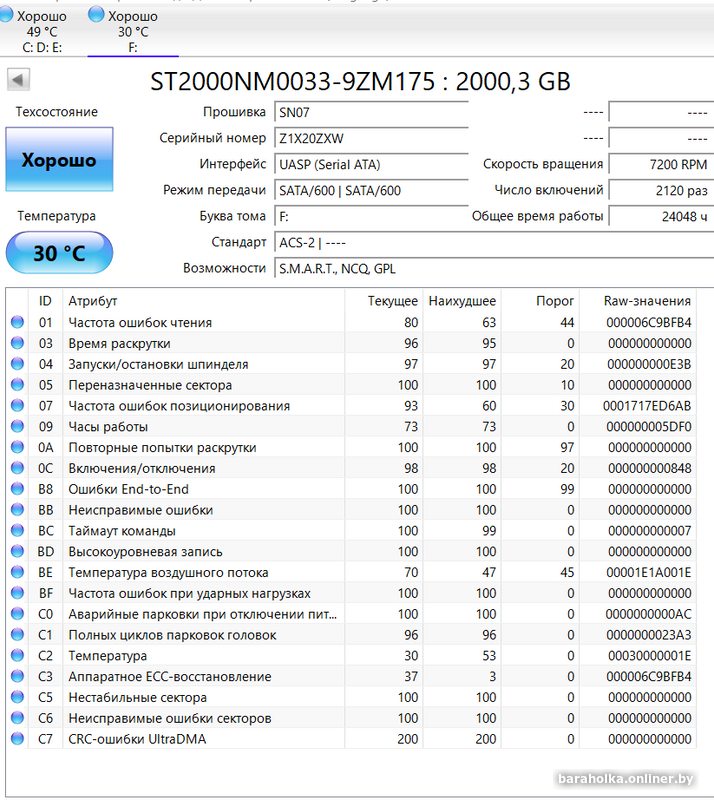Click the Серийный номер field Z1X20ZXW
Viewport: 714px width, 800px height.
370,138
